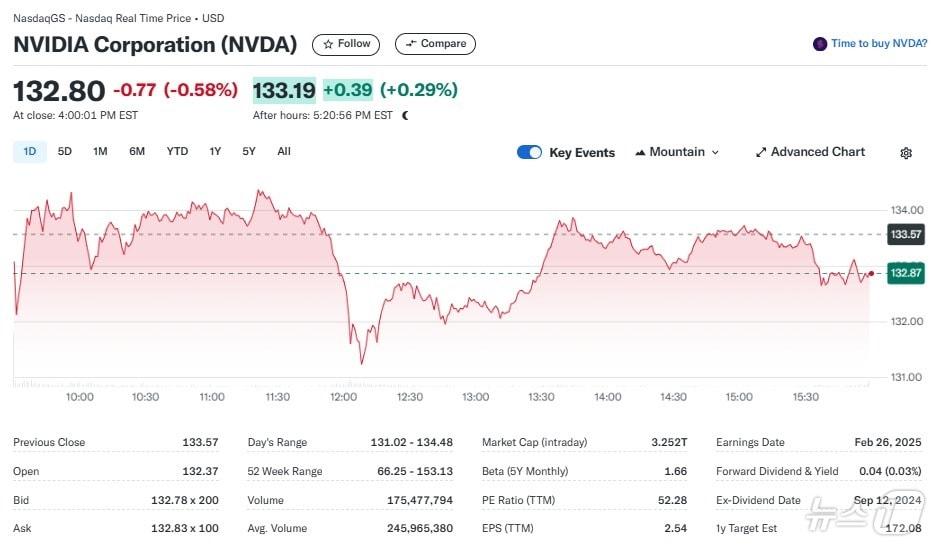Image resolution: width=935 pixels, height=547 pixels.
Task: Click the Mountain chart type icon
Action: [x=640, y=152]
